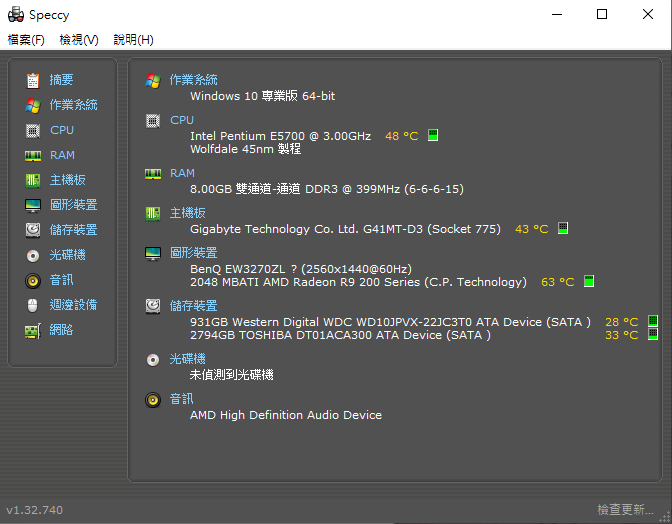672x524 pixels.
Task: Click Windows flag icon beside 作業系統 summary heading
Action: [x=153, y=81]
